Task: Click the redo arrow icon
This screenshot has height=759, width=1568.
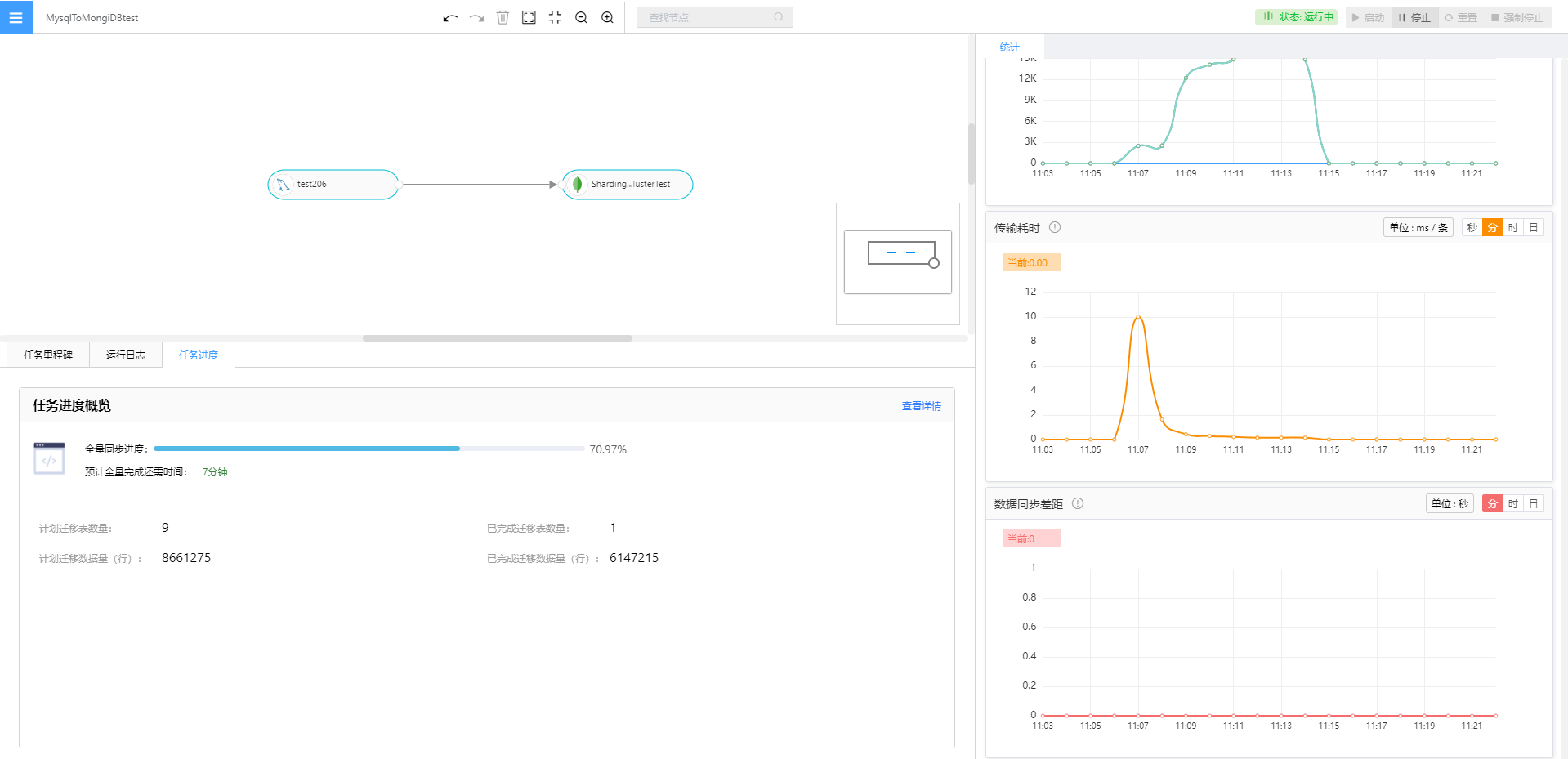Action: (x=476, y=17)
